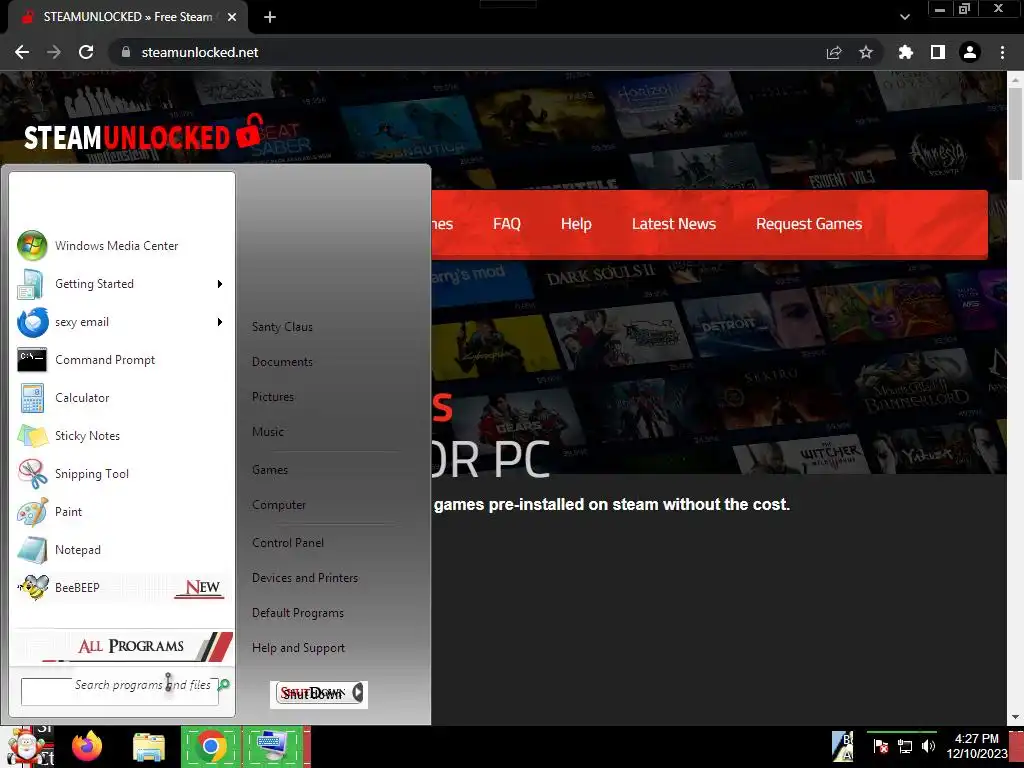Viewport: 1024px width, 768px height.
Task: Open the Paint palette icon
Action: point(32,511)
